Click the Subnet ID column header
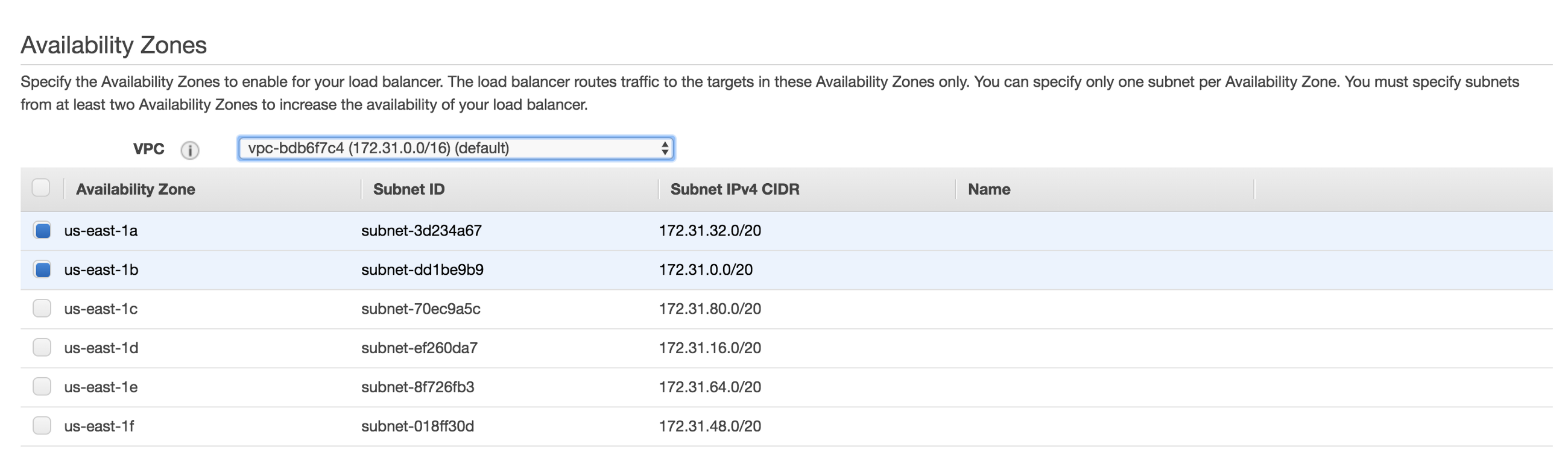 coord(408,189)
